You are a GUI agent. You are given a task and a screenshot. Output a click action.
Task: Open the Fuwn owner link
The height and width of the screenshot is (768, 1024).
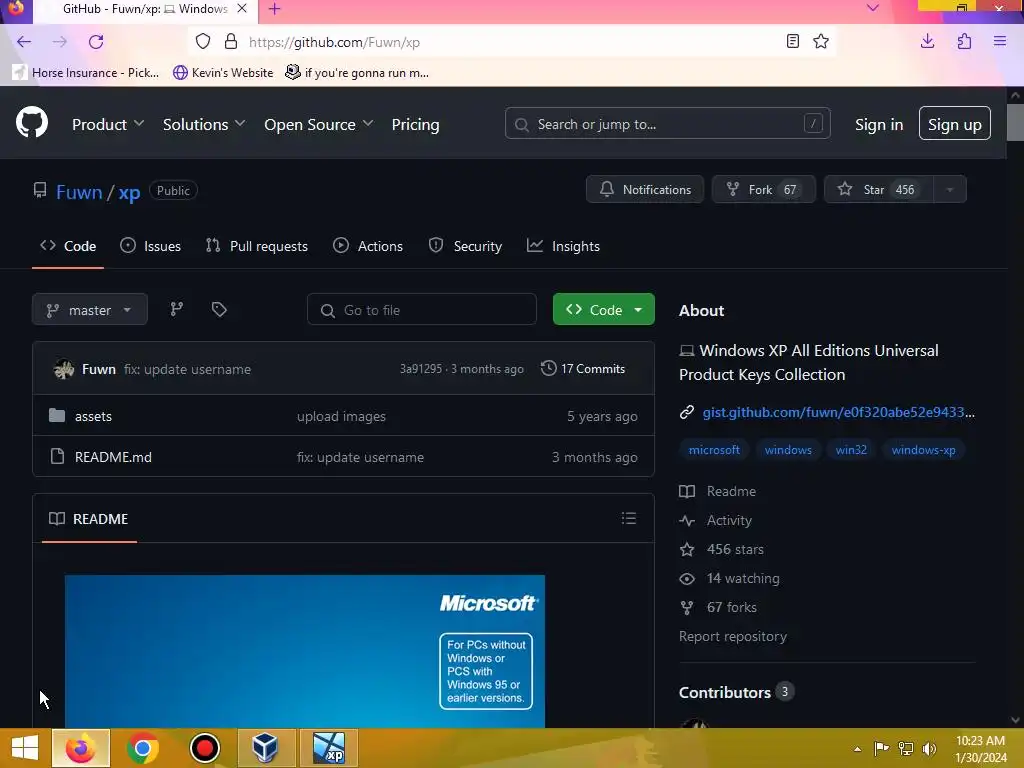tap(79, 192)
